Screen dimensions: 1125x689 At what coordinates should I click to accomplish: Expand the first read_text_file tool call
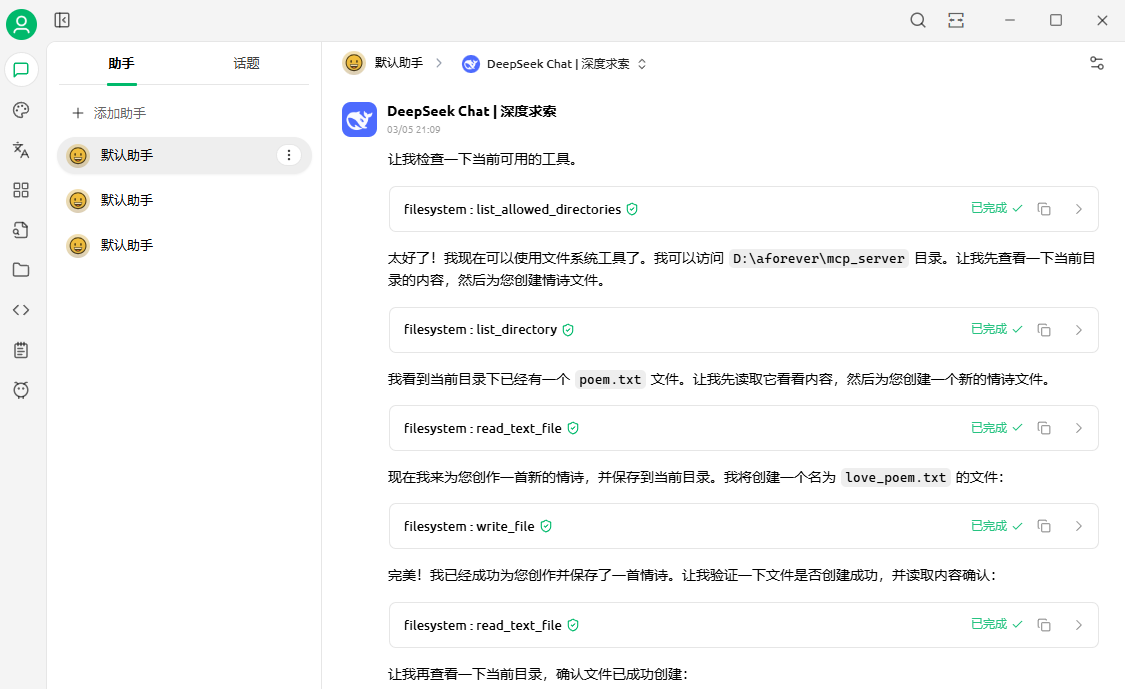click(x=1078, y=428)
